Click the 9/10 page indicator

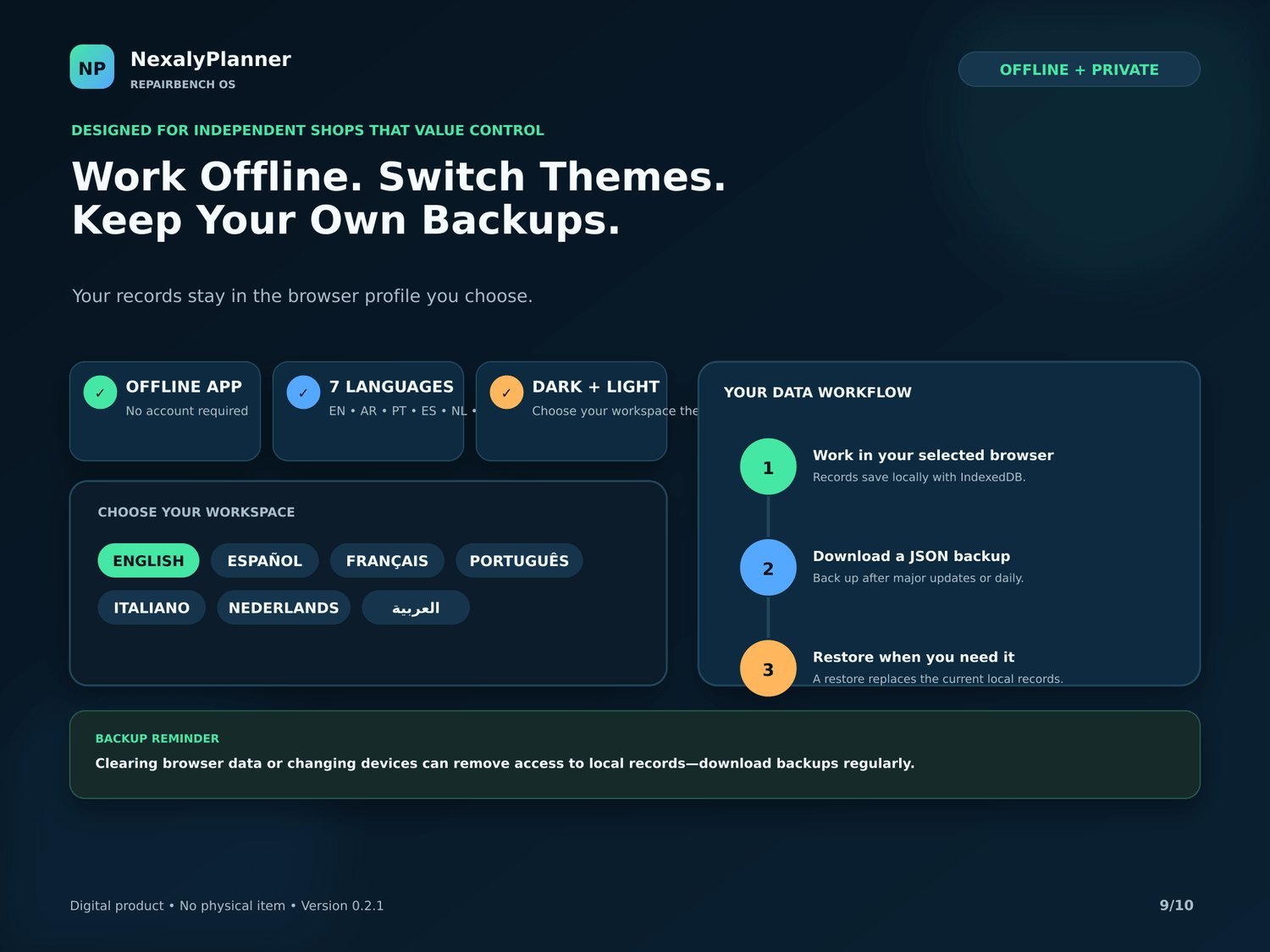pos(1176,905)
